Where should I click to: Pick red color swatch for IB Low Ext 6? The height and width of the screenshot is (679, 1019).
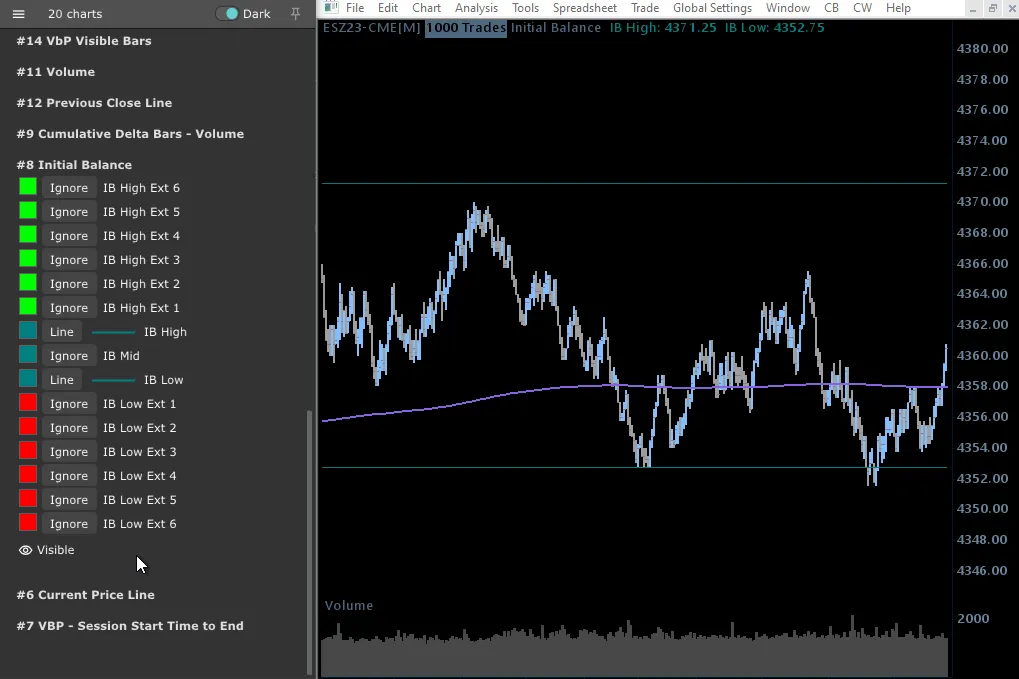[x=28, y=524]
